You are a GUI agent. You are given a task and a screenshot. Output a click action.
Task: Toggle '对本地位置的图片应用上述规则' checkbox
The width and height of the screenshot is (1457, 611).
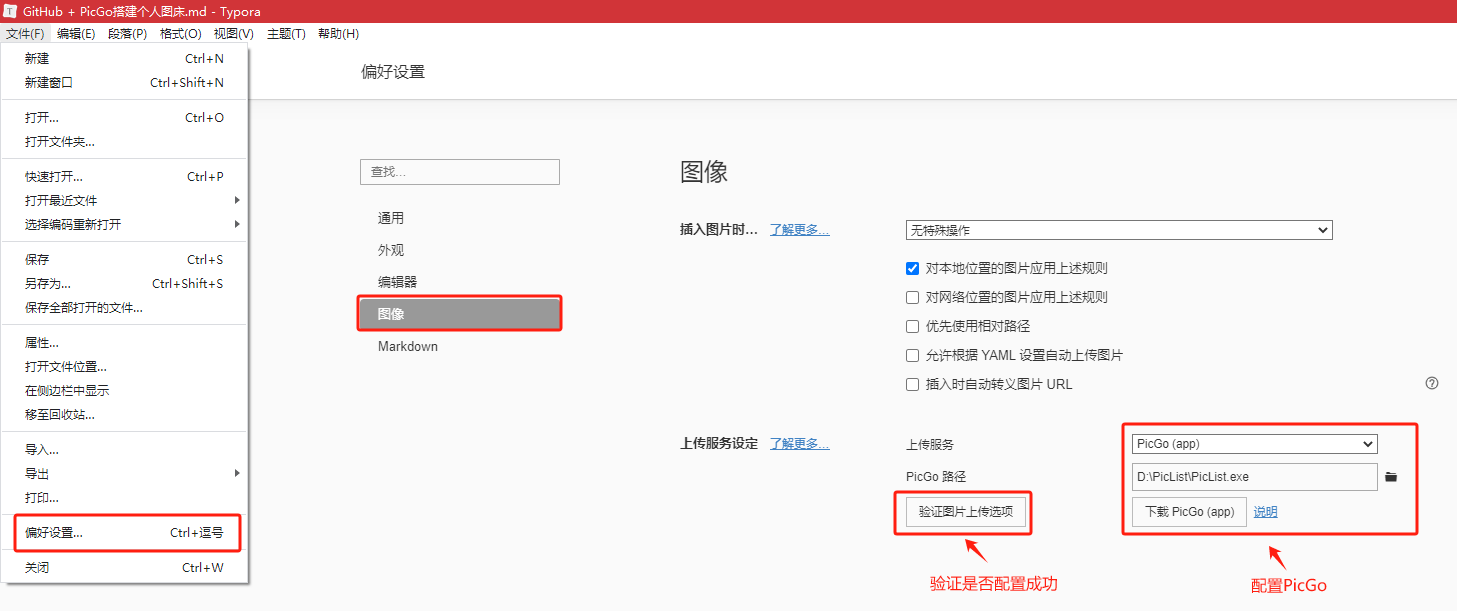tap(912, 268)
